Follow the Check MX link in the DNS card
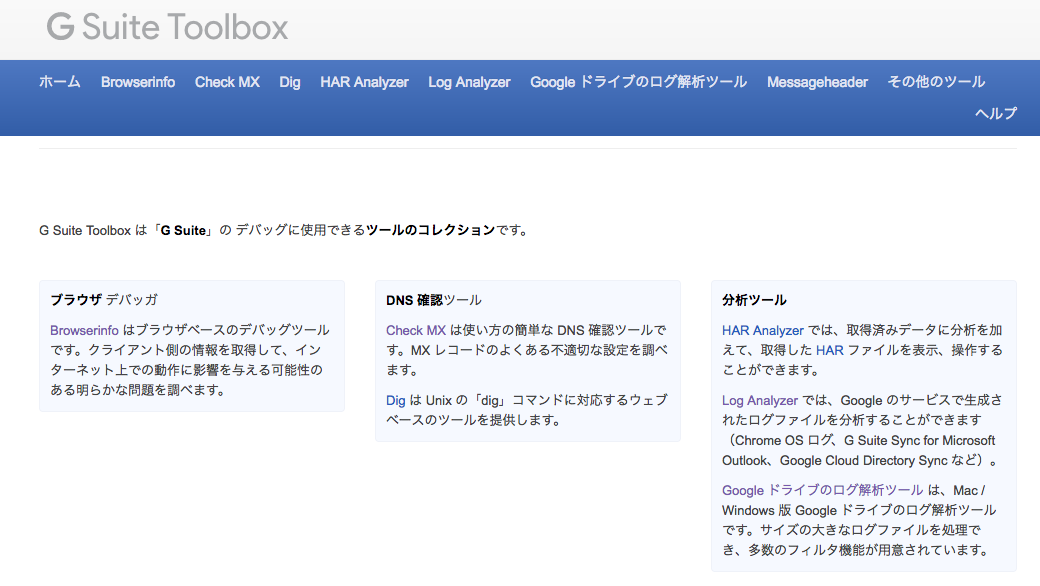The width and height of the screenshot is (1040, 586). (416, 330)
